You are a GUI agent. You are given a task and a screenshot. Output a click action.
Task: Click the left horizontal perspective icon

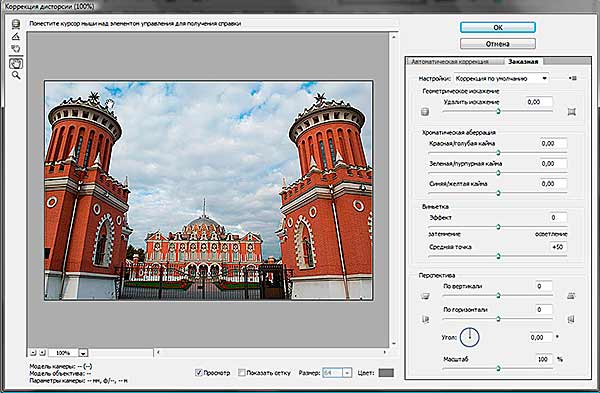[x=425, y=319]
